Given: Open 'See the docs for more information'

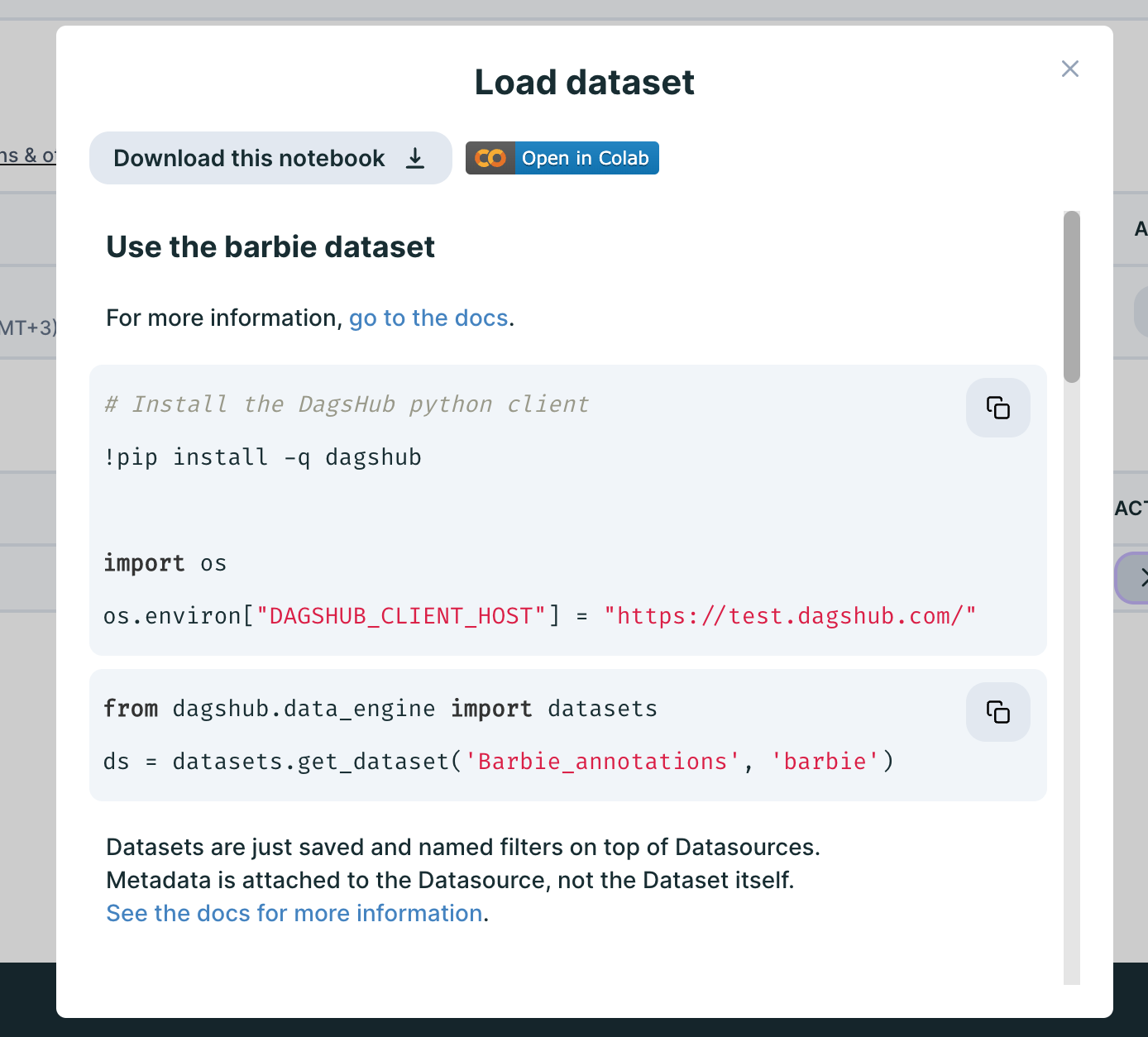Looking at the screenshot, I should pos(294,913).
